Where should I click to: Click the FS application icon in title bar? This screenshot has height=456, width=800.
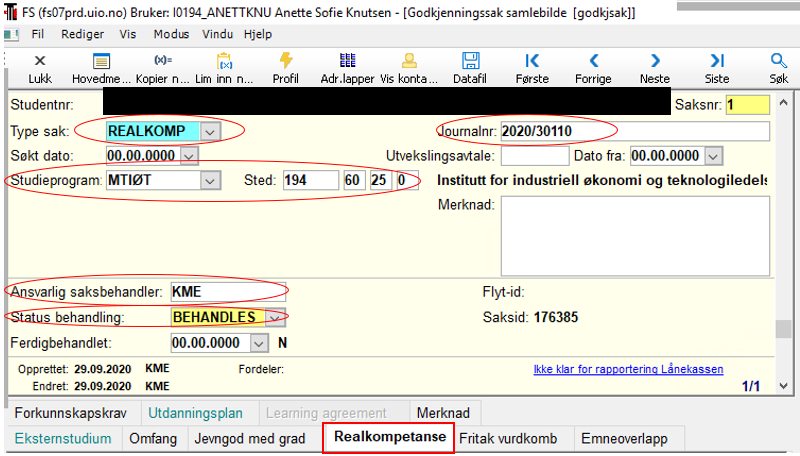pyautogui.click(x=10, y=12)
